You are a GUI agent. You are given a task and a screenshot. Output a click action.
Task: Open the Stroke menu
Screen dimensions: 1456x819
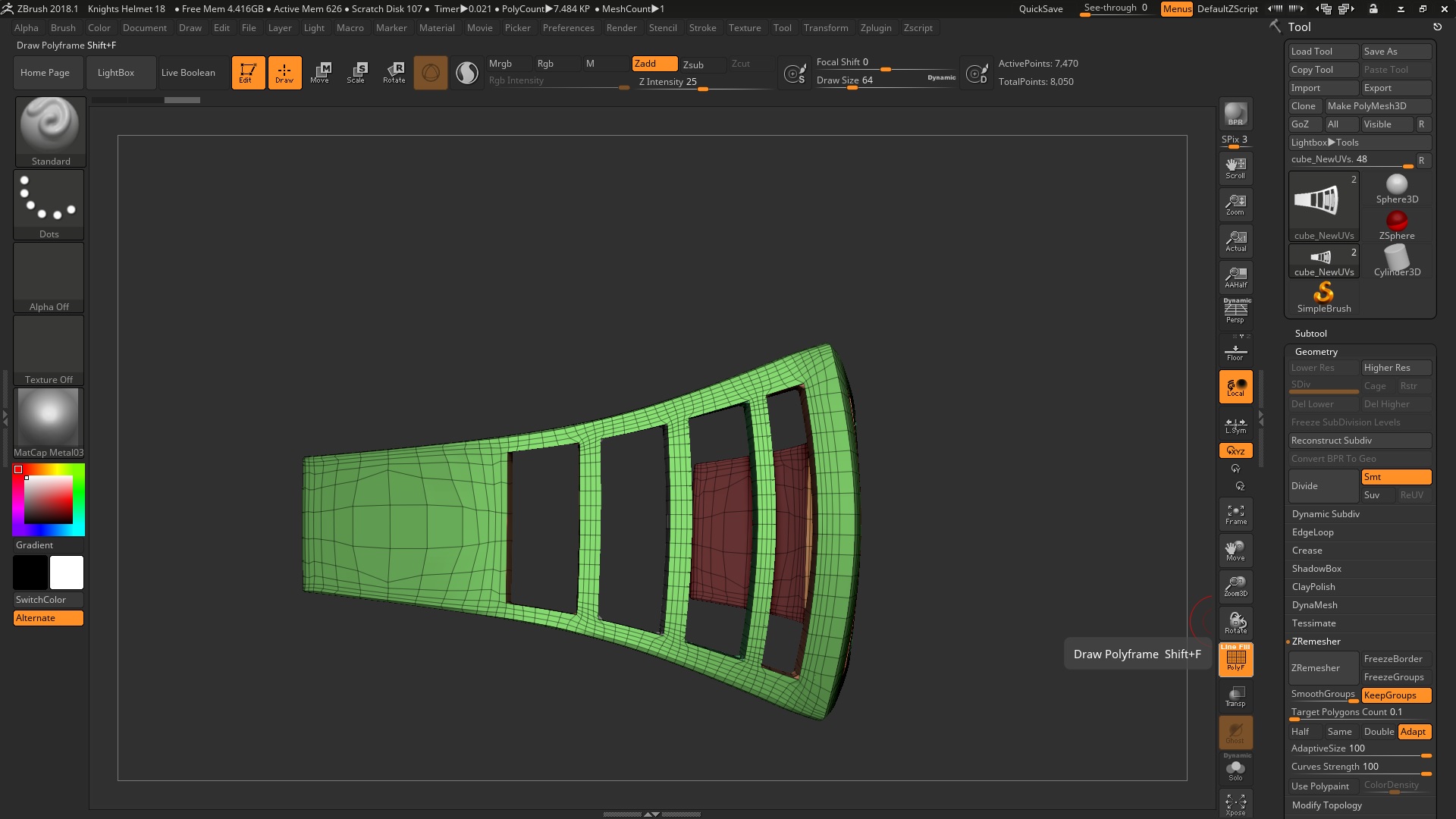coord(702,28)
